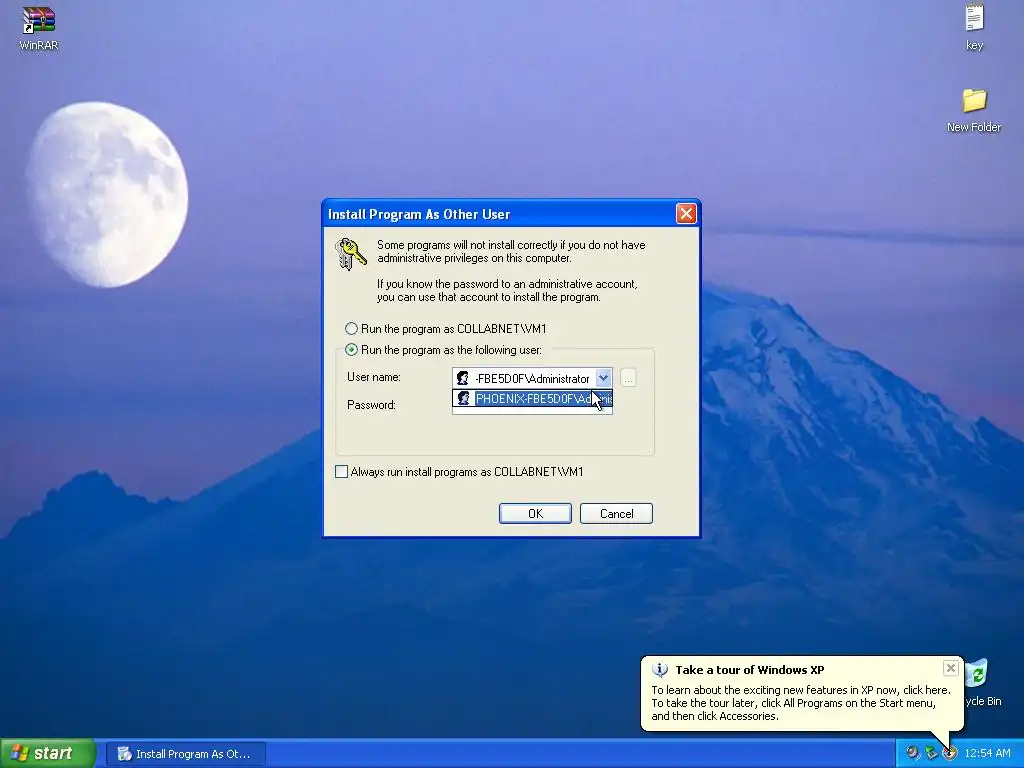Click the Password label
Viewport: 1024px width, 768px height.
click(x=371, y=405)
